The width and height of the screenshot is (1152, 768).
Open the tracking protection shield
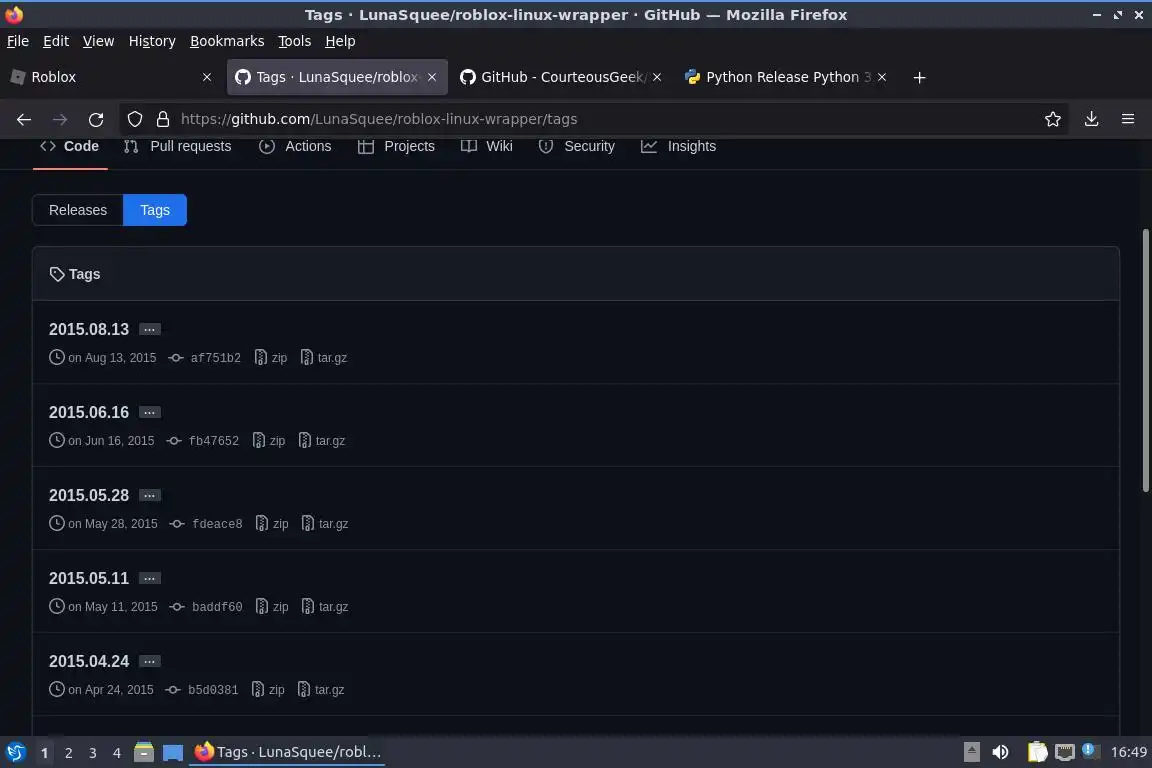(x=135, y=119)
